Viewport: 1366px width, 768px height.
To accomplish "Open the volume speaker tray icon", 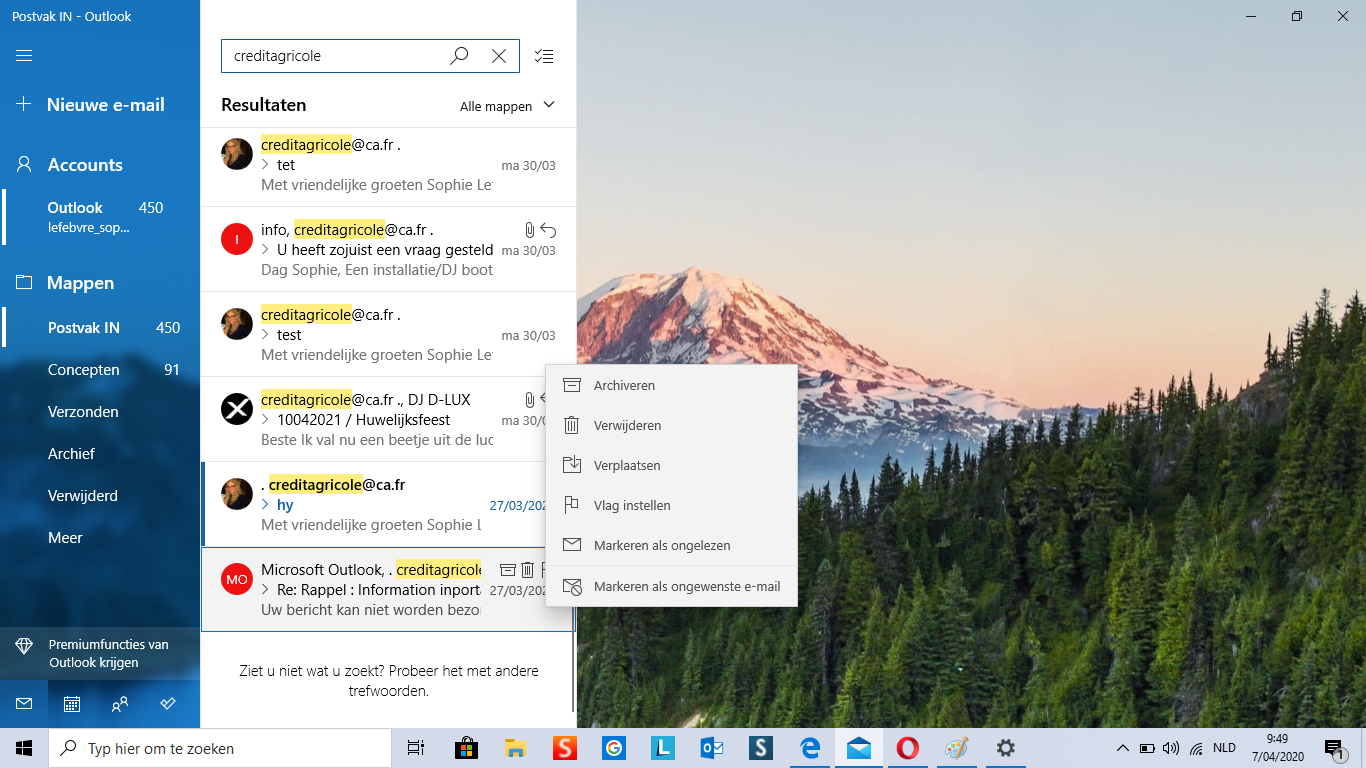I will (1171, 748).
